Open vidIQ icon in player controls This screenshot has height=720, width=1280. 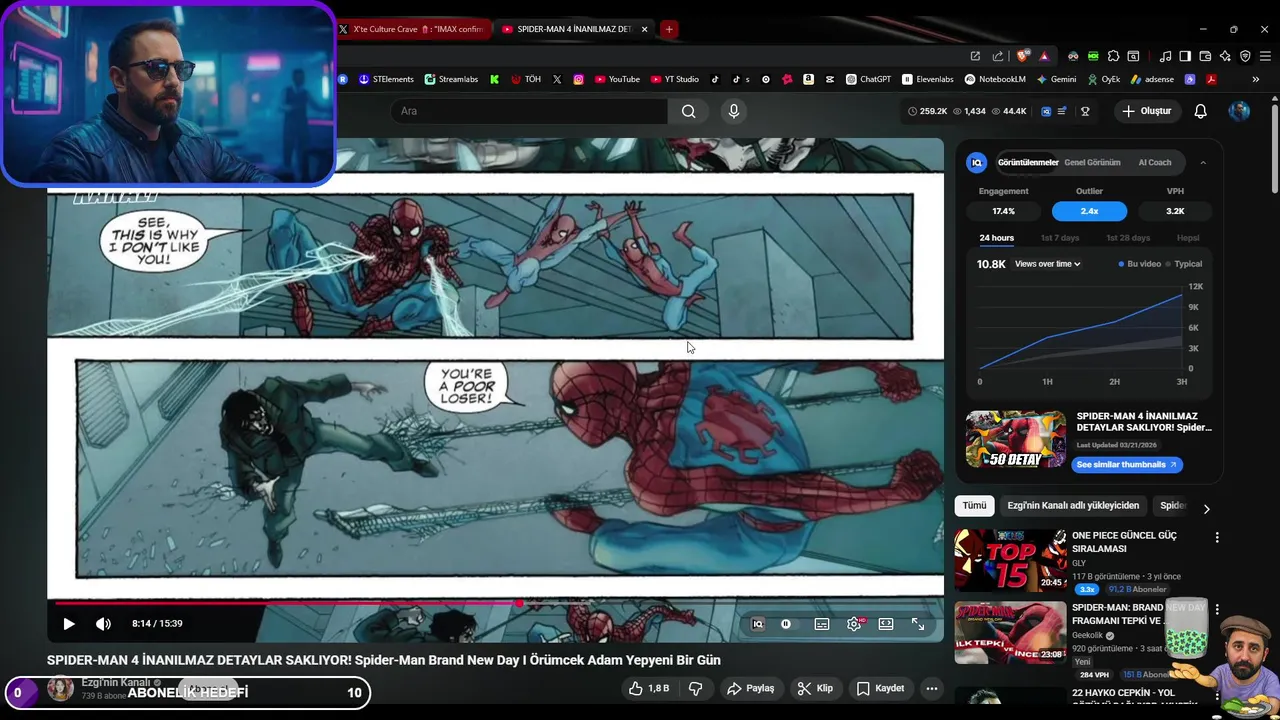(758, 624)
